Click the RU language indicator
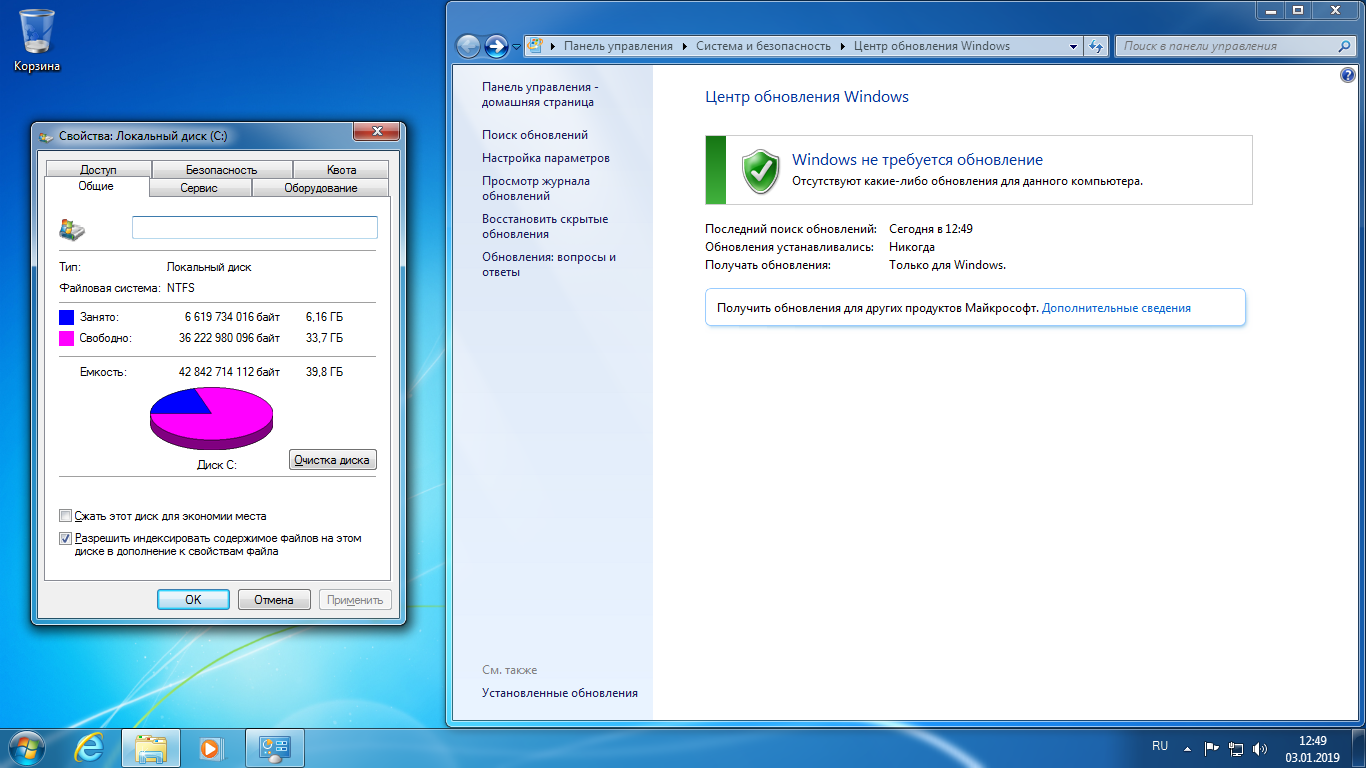 [1160, 746]
